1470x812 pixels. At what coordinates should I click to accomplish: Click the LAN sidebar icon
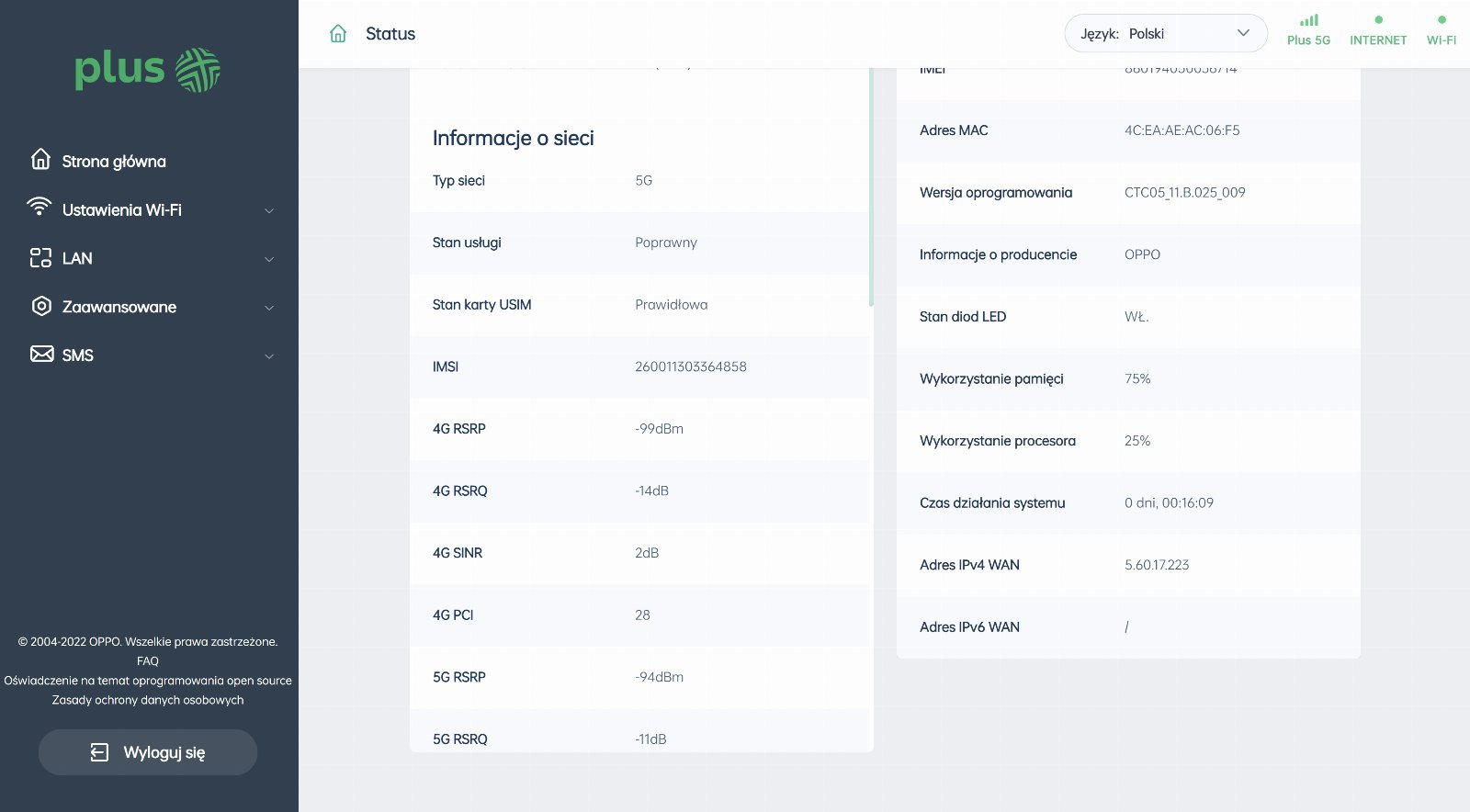(x=40, y=258)
